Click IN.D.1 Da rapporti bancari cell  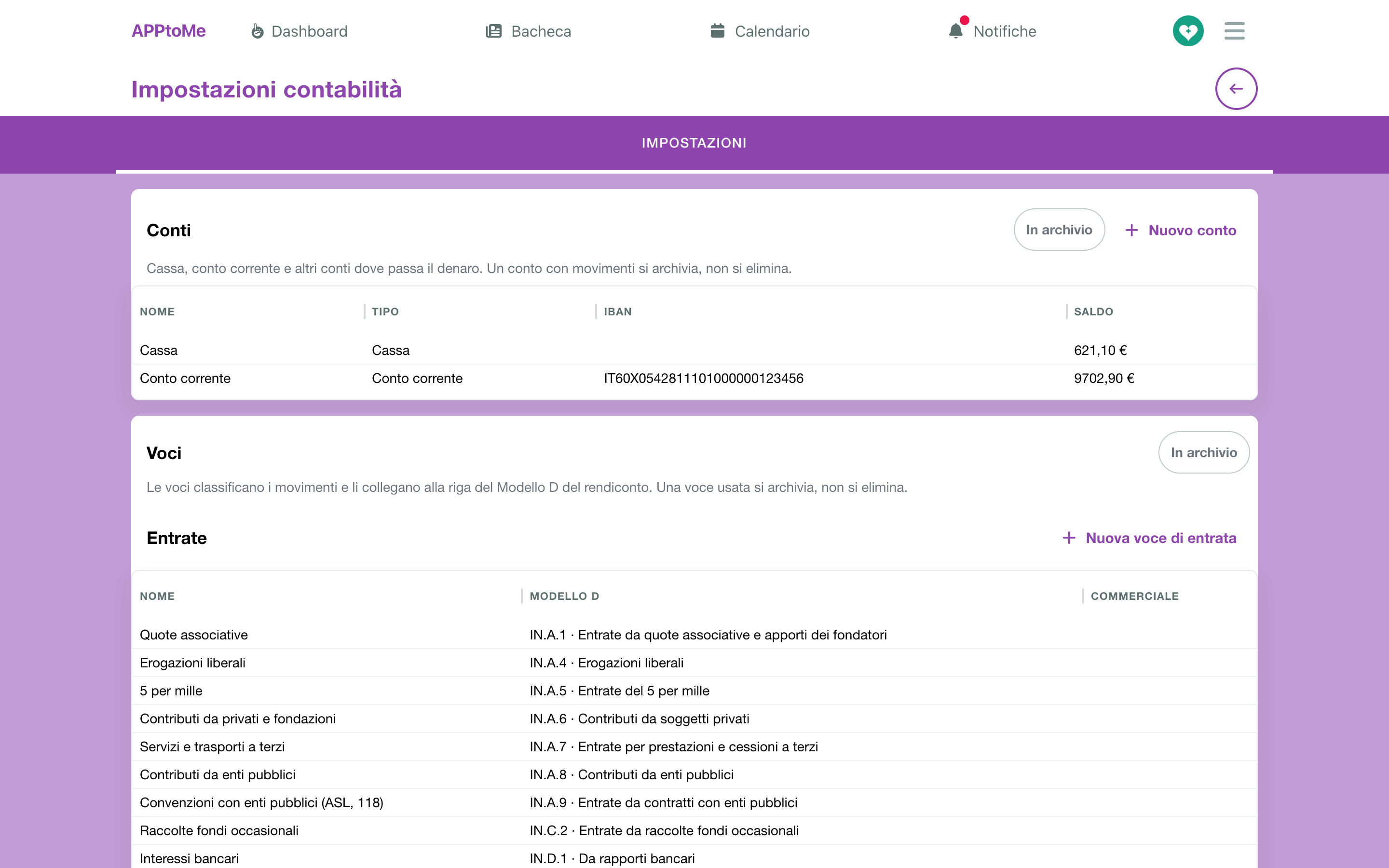[612, 858]
